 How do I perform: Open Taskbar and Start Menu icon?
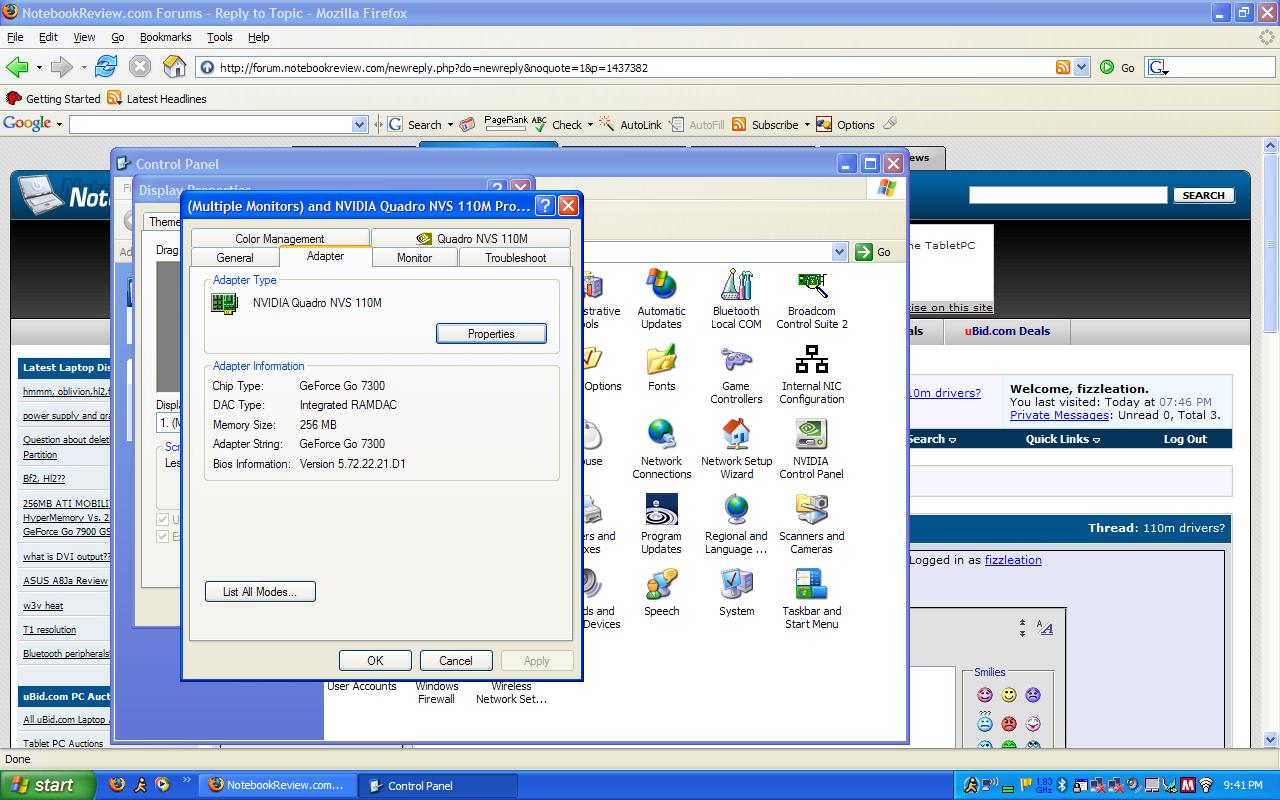(811, 599)
